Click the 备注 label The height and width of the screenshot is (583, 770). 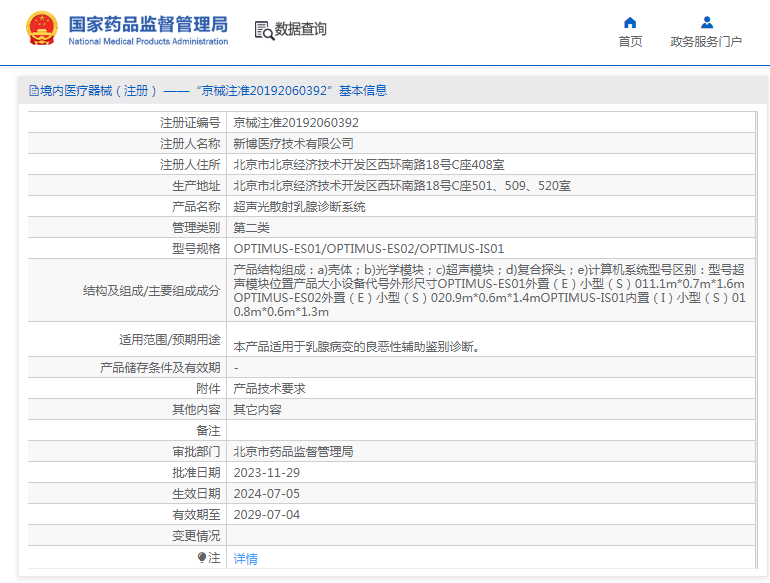(208, 431)
